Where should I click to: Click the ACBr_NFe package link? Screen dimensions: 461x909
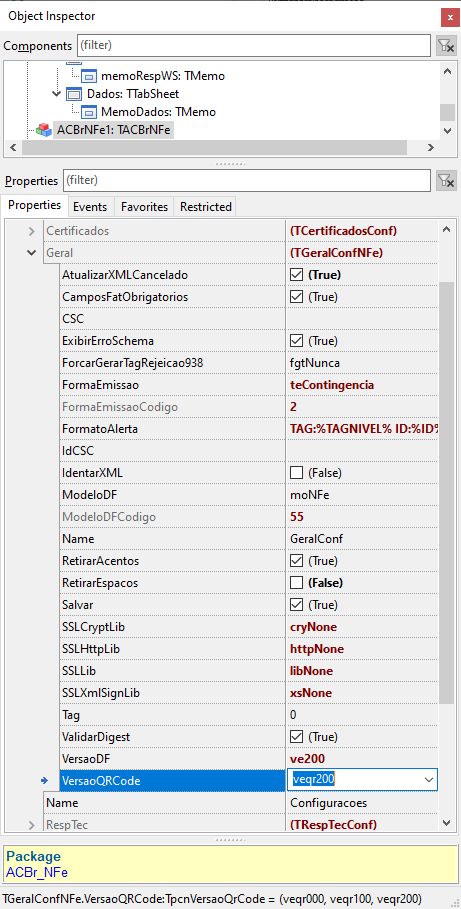(x=37, y=872)
